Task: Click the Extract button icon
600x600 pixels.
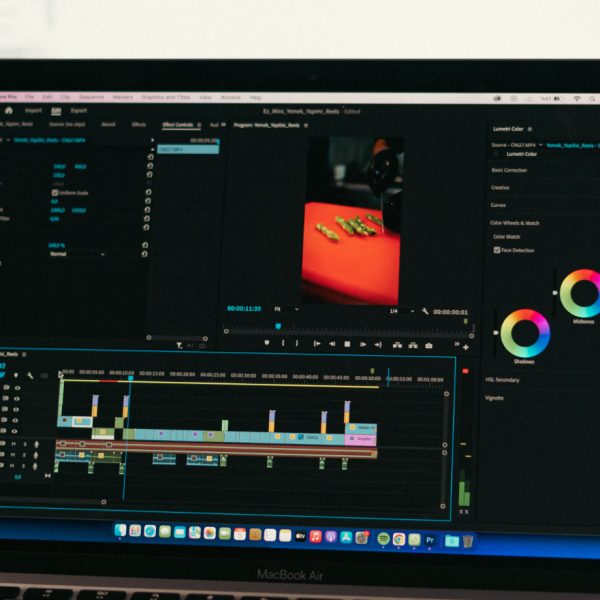Action: (x=412, y=346)
